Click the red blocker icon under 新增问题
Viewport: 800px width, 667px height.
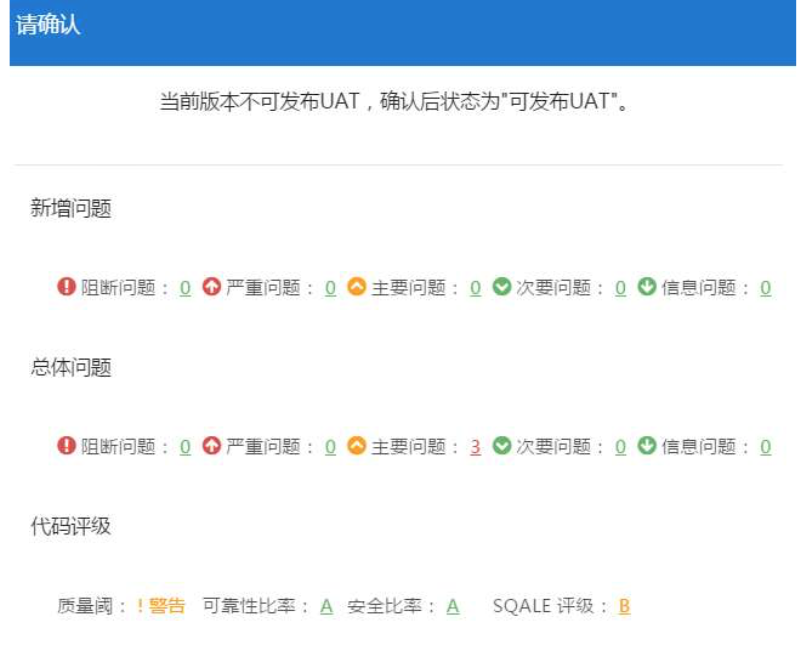[x=67, y=287]
